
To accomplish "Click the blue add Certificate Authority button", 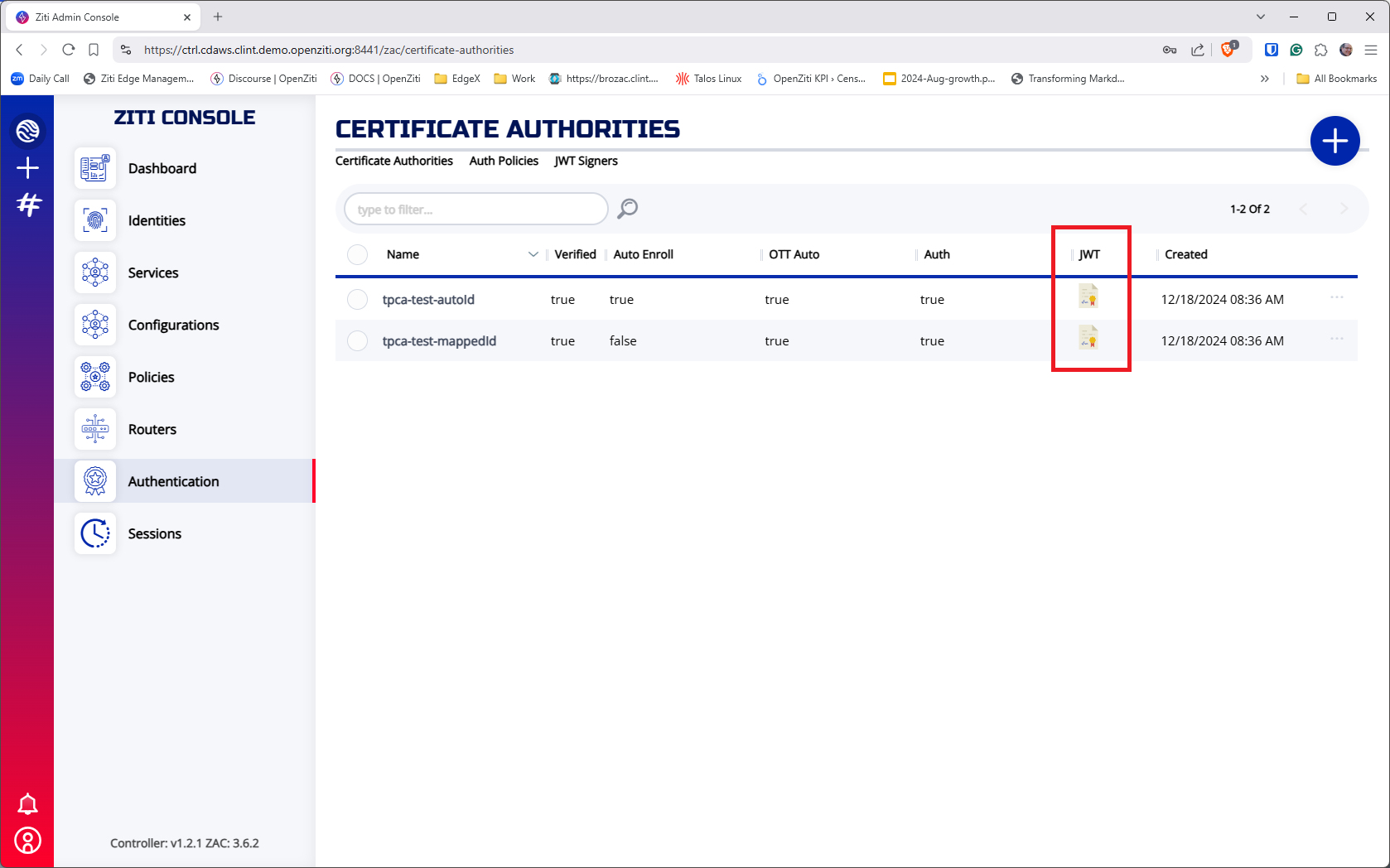I will click(x=1334, y=141).
